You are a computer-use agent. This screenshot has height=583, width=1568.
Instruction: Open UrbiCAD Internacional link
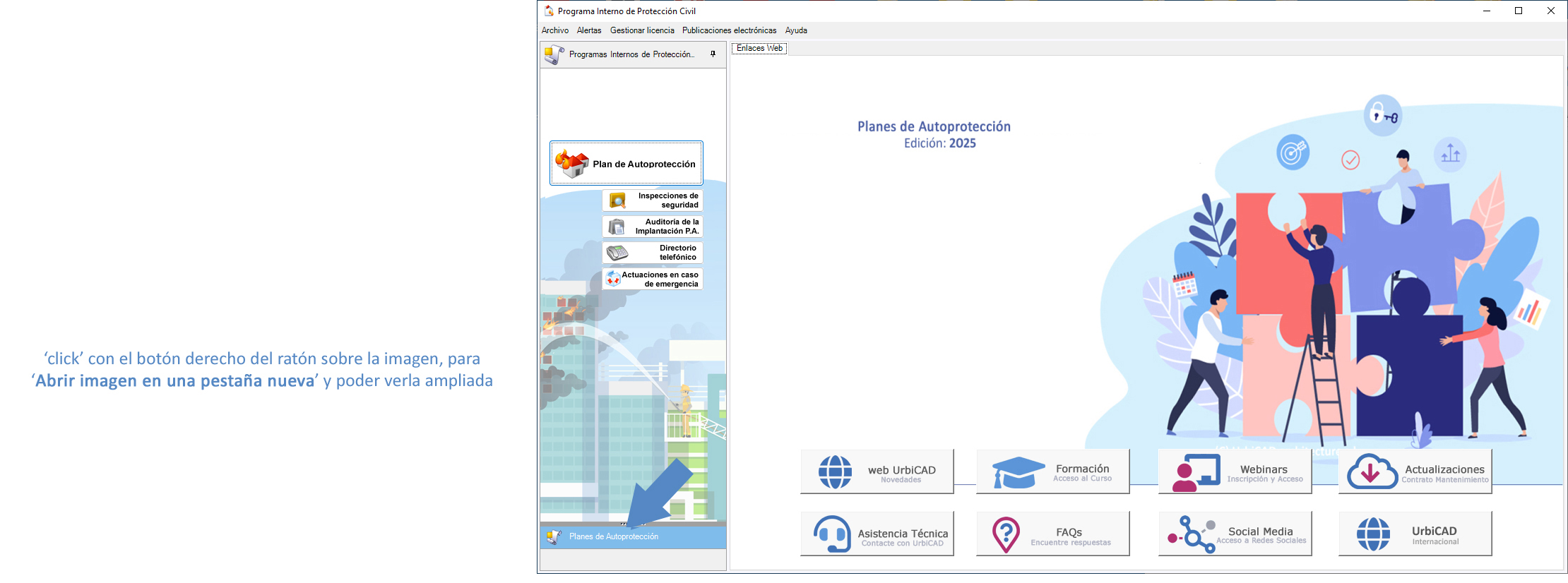tap(1415, 534)
